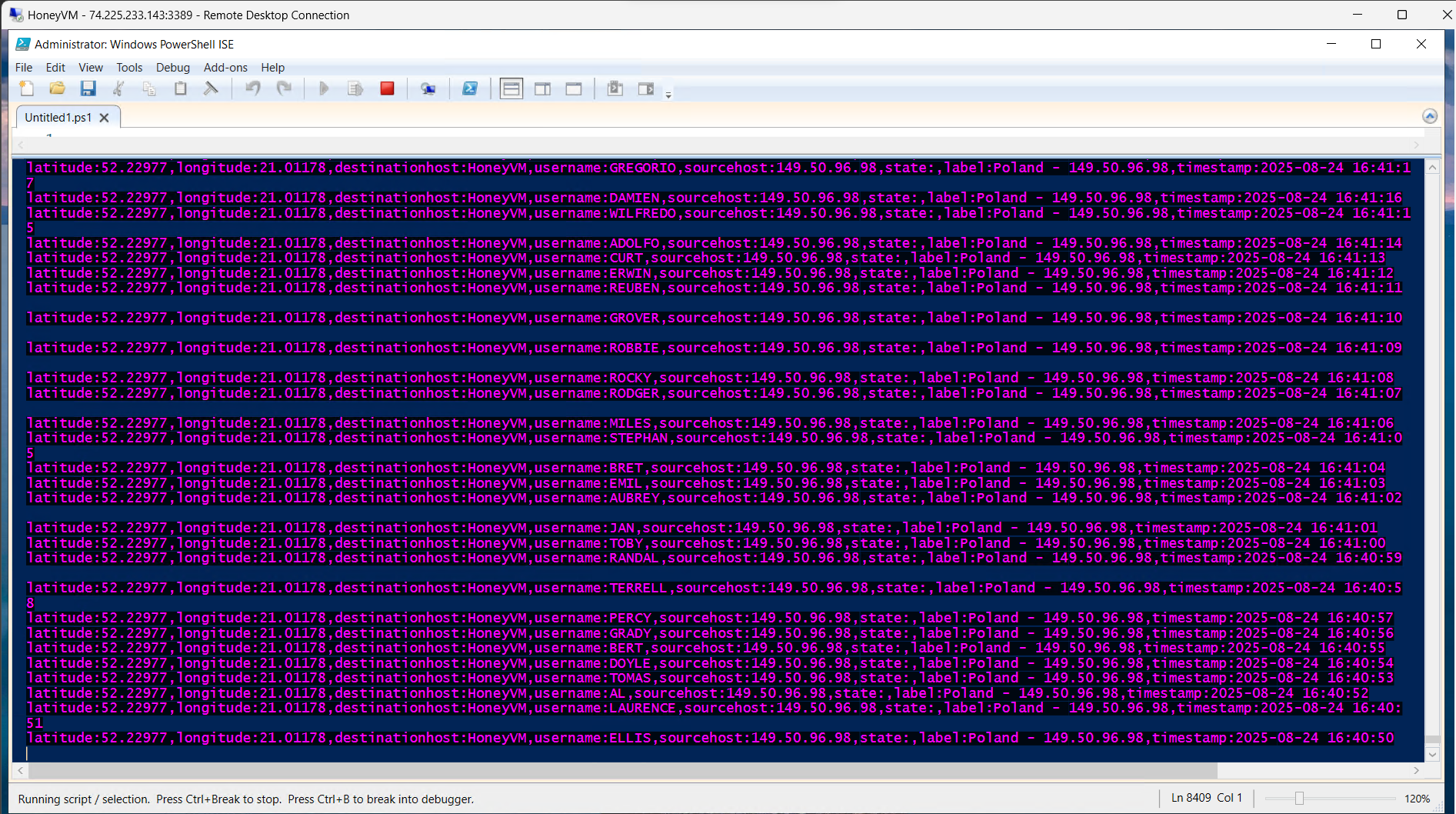Image resolution: width=1456 pixels, height=814 pixels.
Task: Toggle Show Script Pane Maximized layout
Action: (573, 88)
